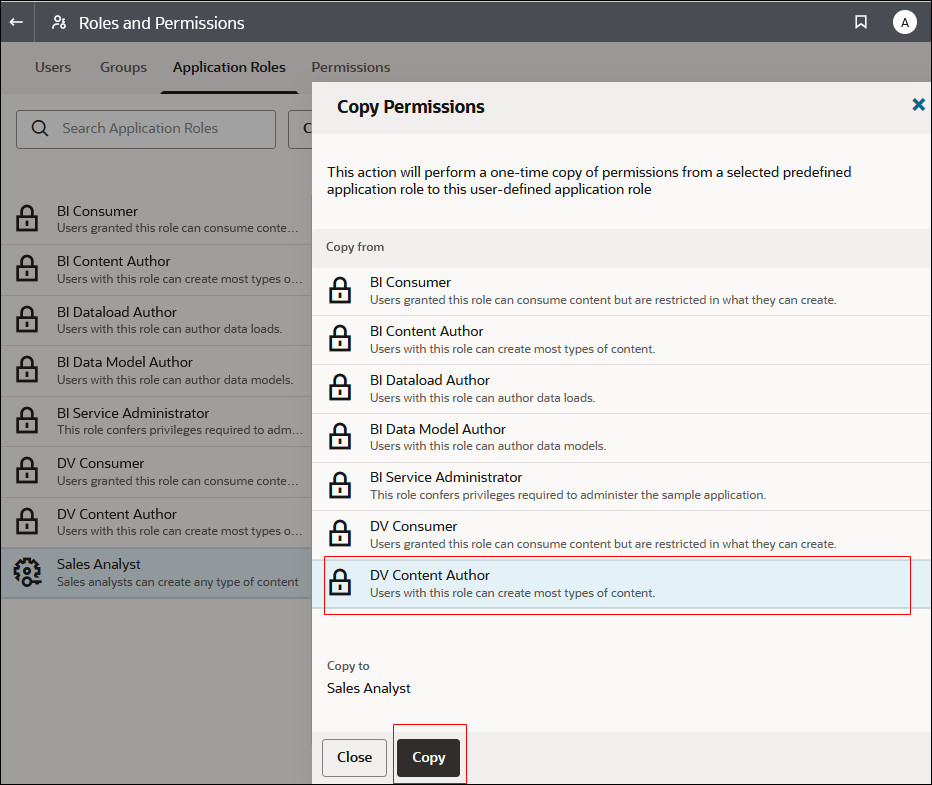The width and height of the screenshot is (932, 785).
Task: Click lock icon of DV Content Author in Copy from list
Action: pos(340,582)
